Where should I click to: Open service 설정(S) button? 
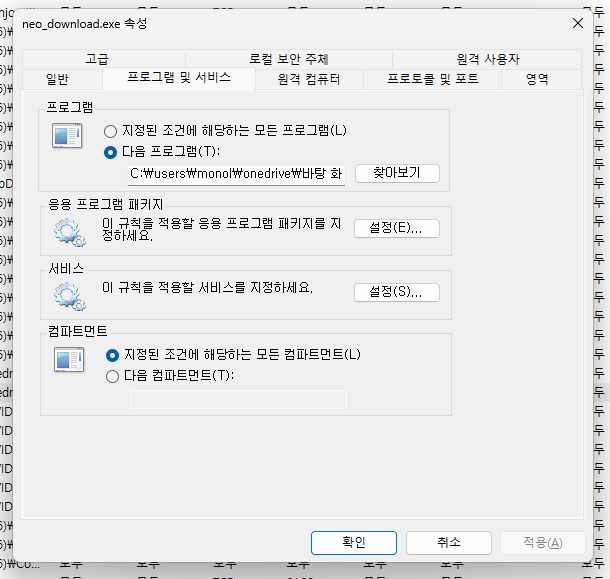click(x=396, y=292)
